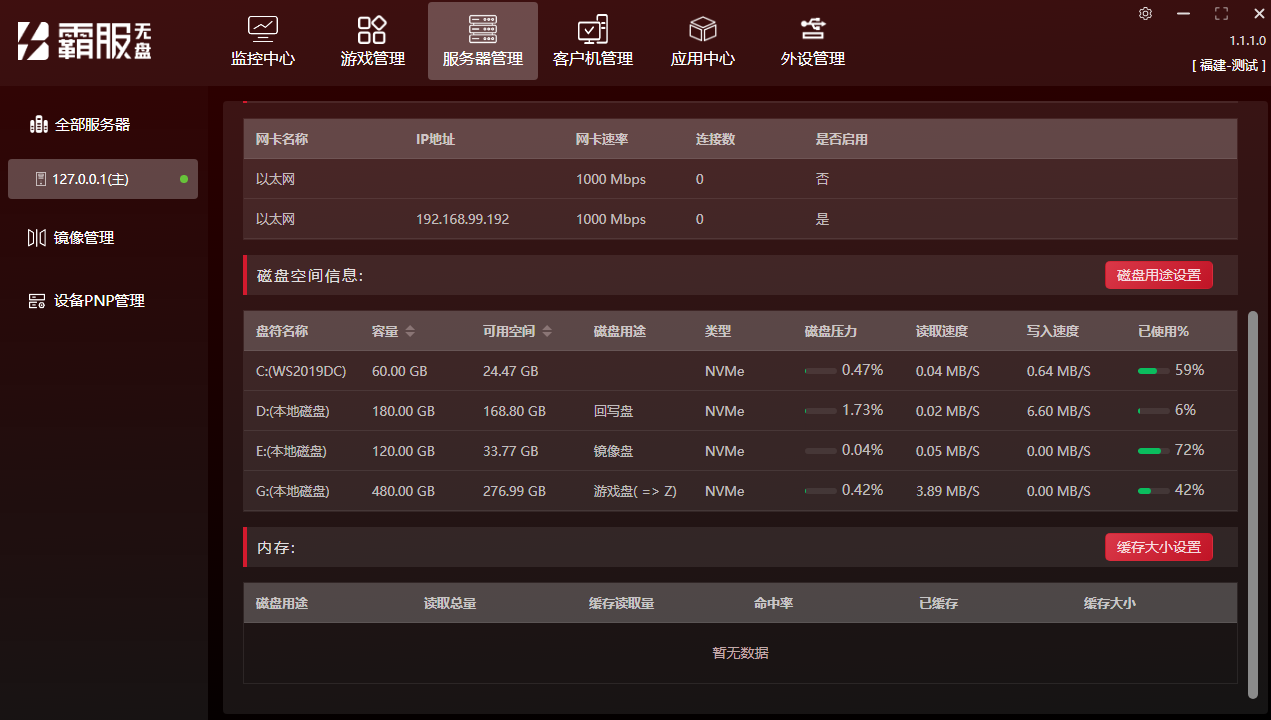Switch to 客户机管理 tab label
The image size is (1271, 720).
coord(593,59)
